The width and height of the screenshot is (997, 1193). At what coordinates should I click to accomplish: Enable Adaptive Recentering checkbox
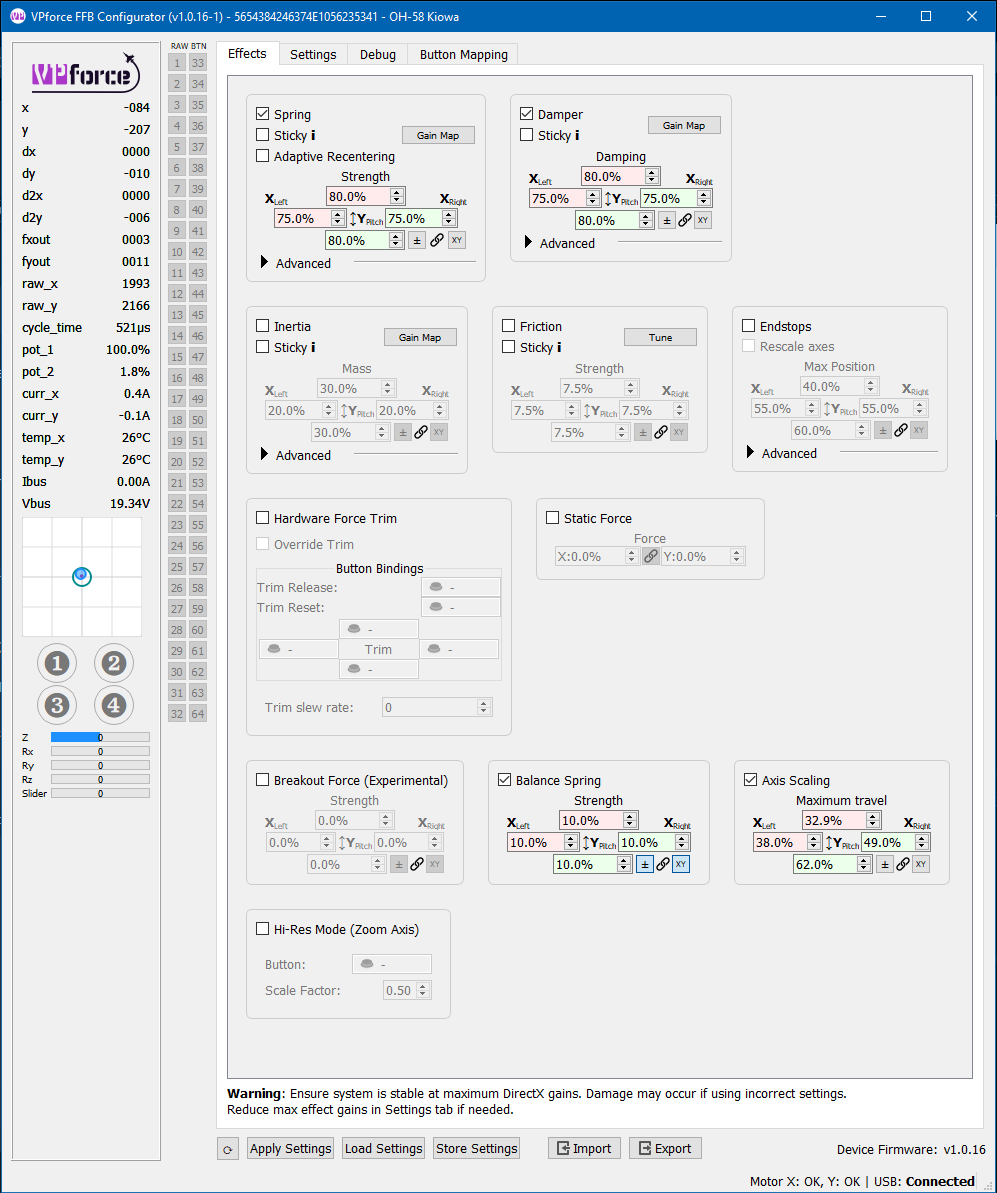point(263,156)
